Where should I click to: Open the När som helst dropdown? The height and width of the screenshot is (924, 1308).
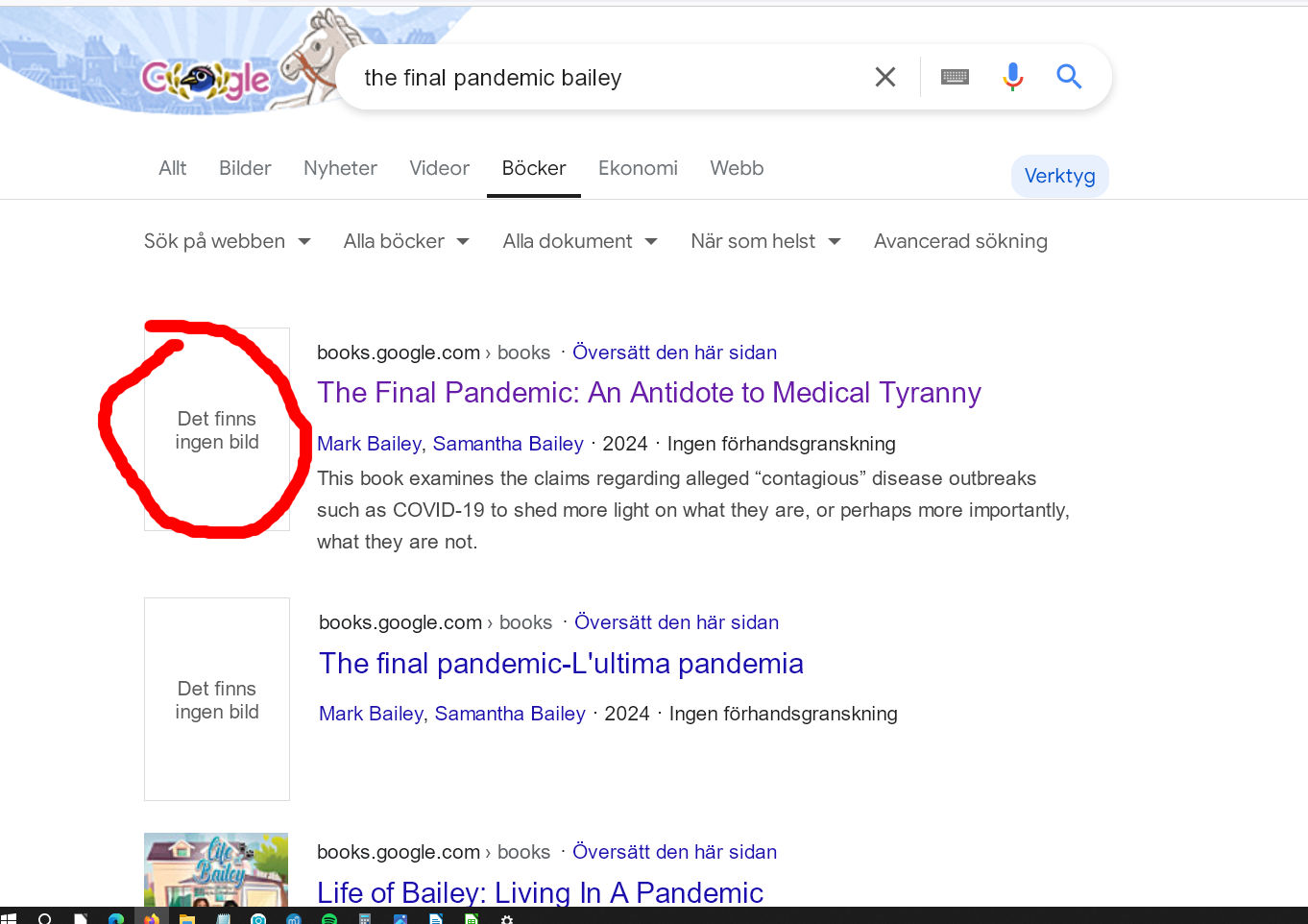(765, 241)
